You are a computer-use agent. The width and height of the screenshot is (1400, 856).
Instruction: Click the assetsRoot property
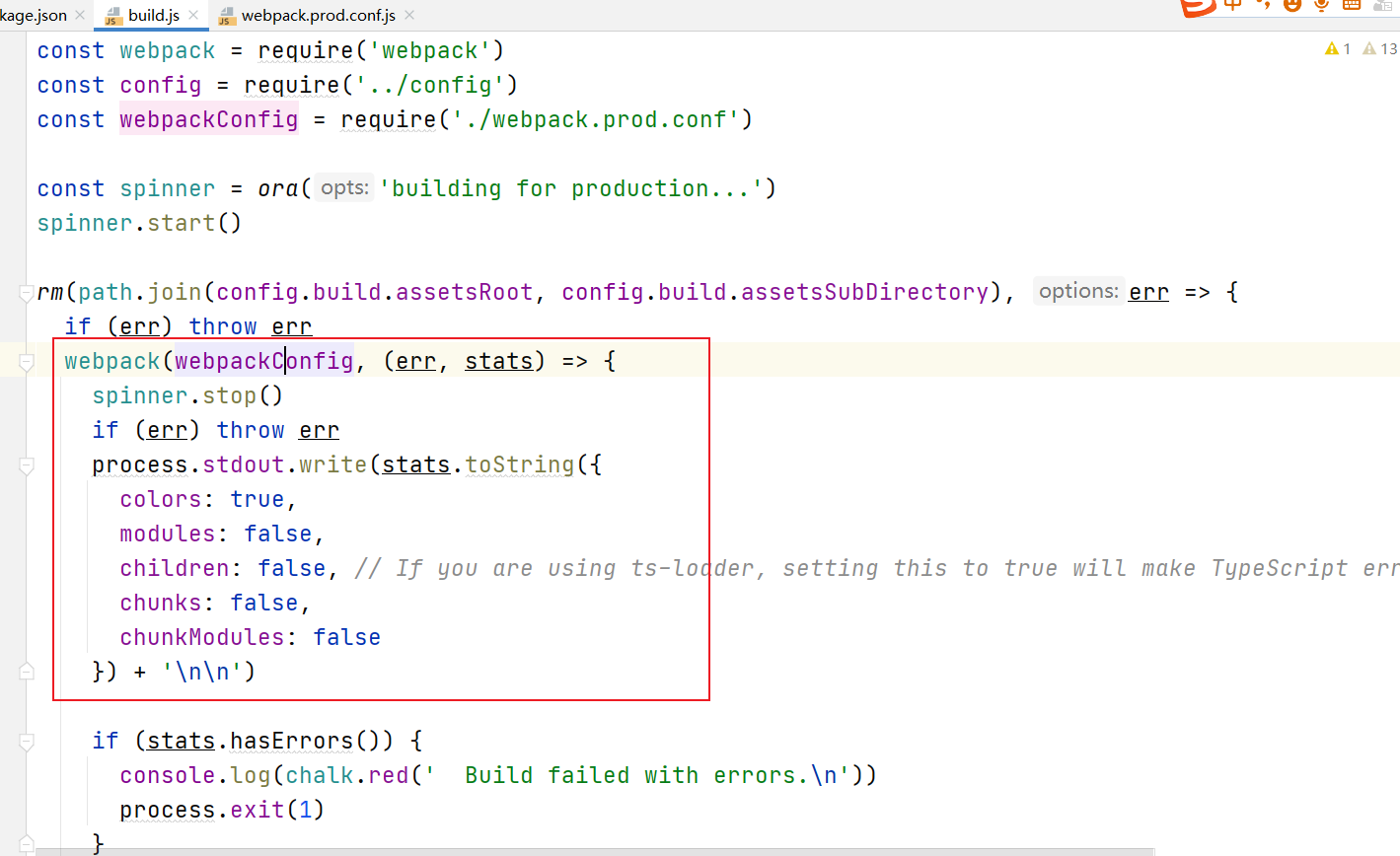click(x=464, y=292)
